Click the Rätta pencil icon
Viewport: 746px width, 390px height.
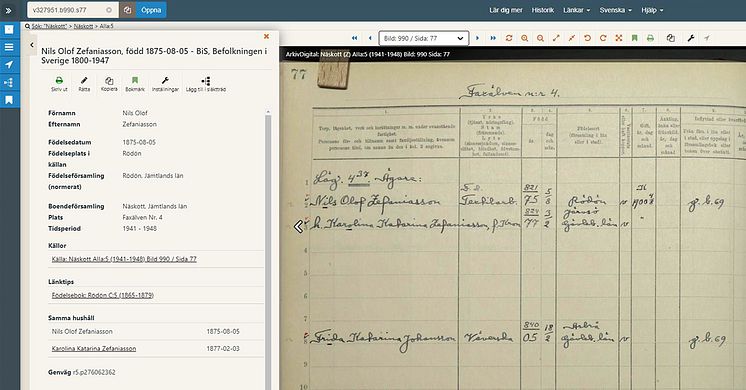[x=84, y=84]
